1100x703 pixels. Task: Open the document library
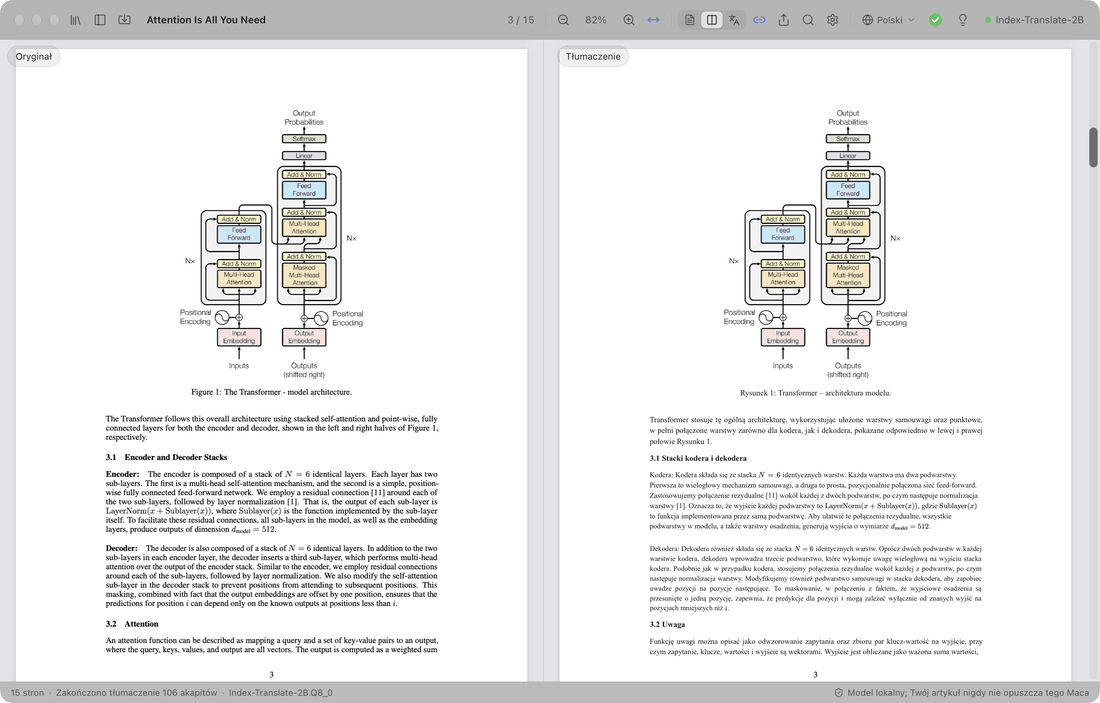tap(75, 20)
